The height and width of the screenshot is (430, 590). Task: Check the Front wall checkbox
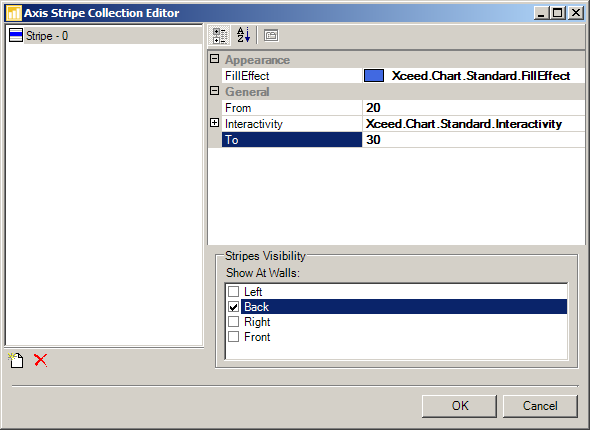pos(233,337)
